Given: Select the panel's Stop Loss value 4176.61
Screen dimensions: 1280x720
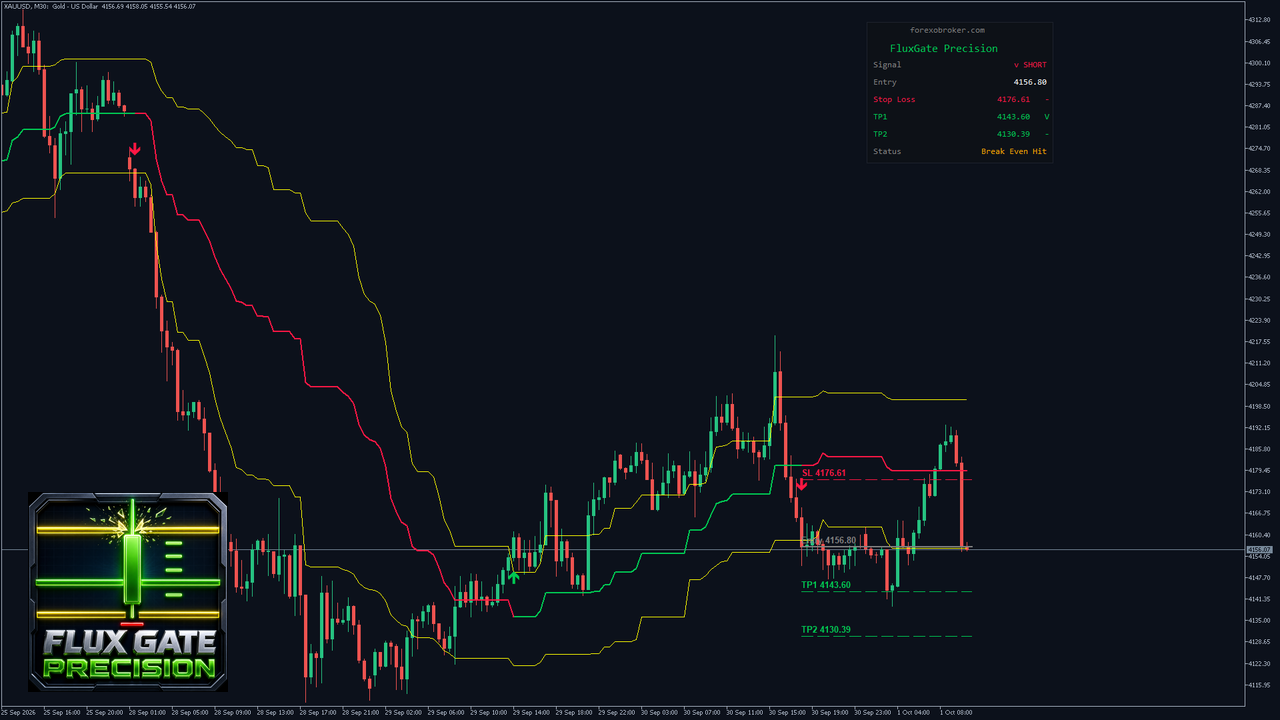Looking at the screenshot, I should (1013, 99).
